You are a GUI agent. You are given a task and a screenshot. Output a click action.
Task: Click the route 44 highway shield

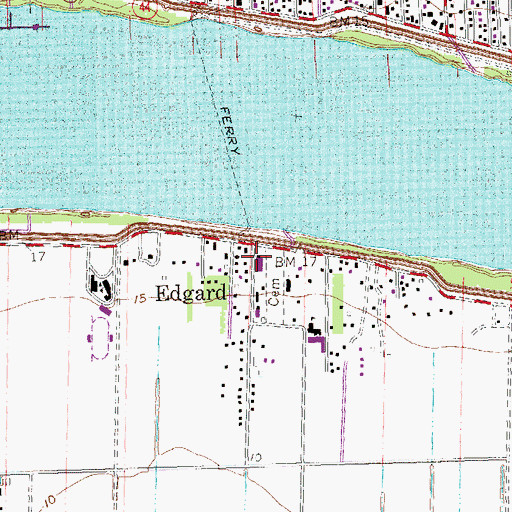145,7
